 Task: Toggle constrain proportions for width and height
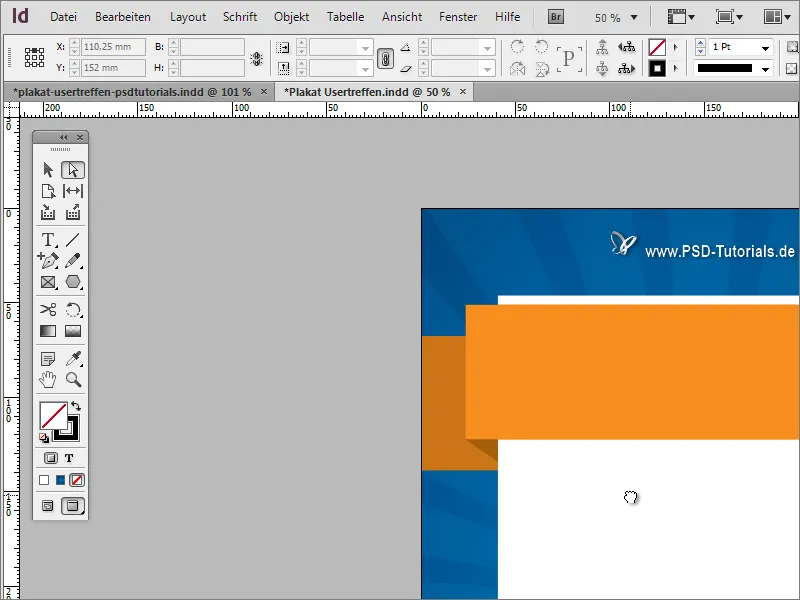(257, 59)
